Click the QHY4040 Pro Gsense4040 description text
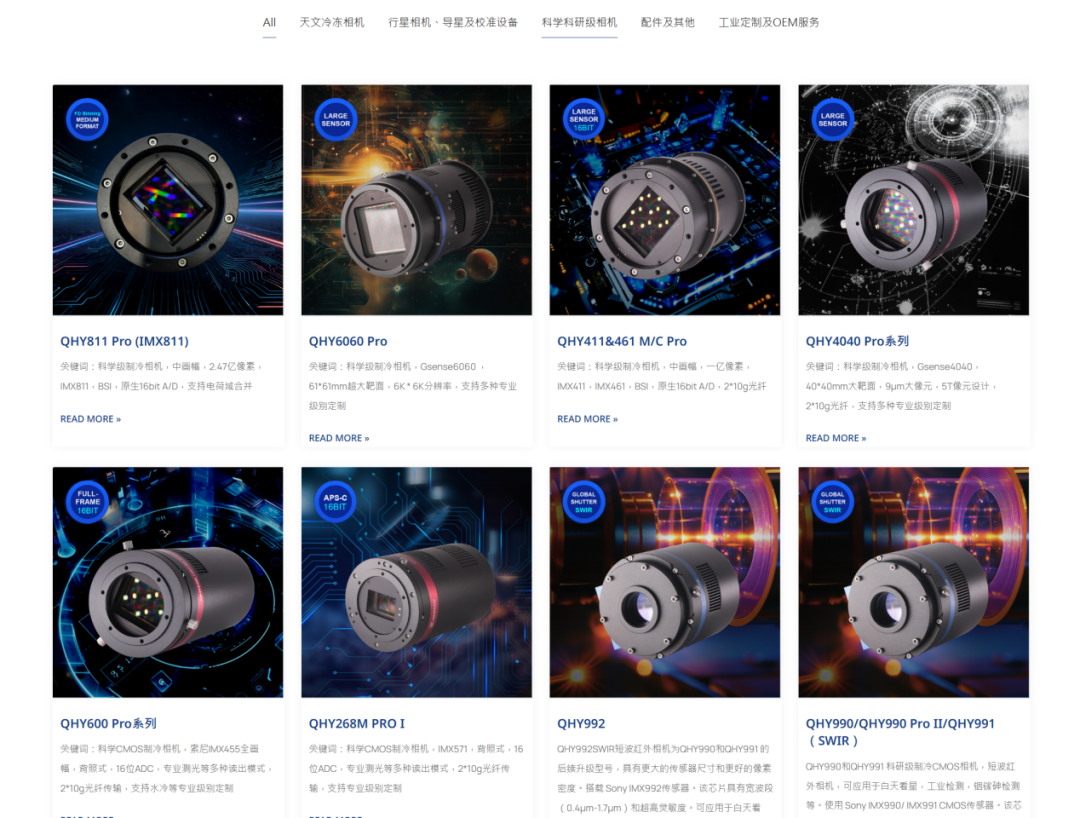The height and width of the screenshot is (818, 1080). [902, 386]
